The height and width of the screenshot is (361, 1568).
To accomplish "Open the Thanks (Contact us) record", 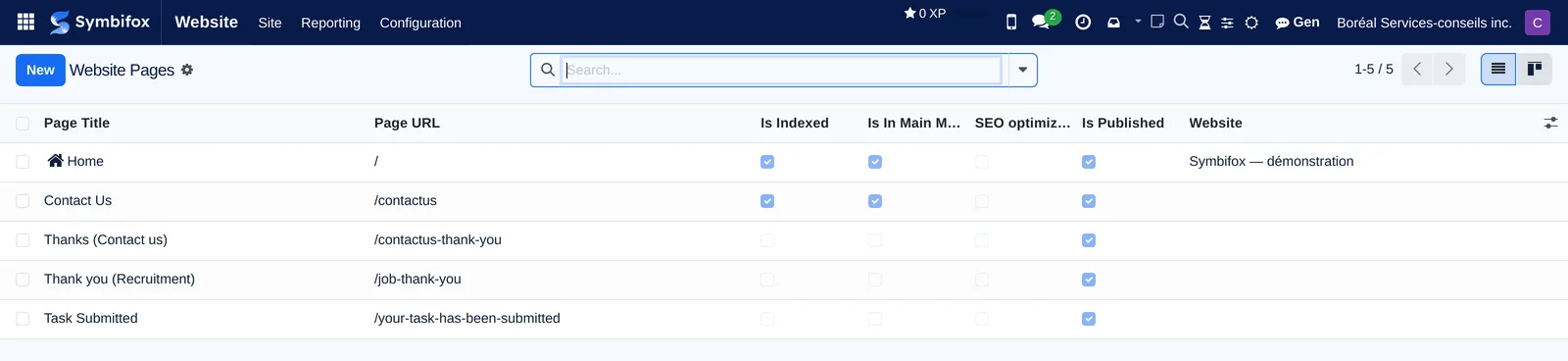I will (106, 239).
